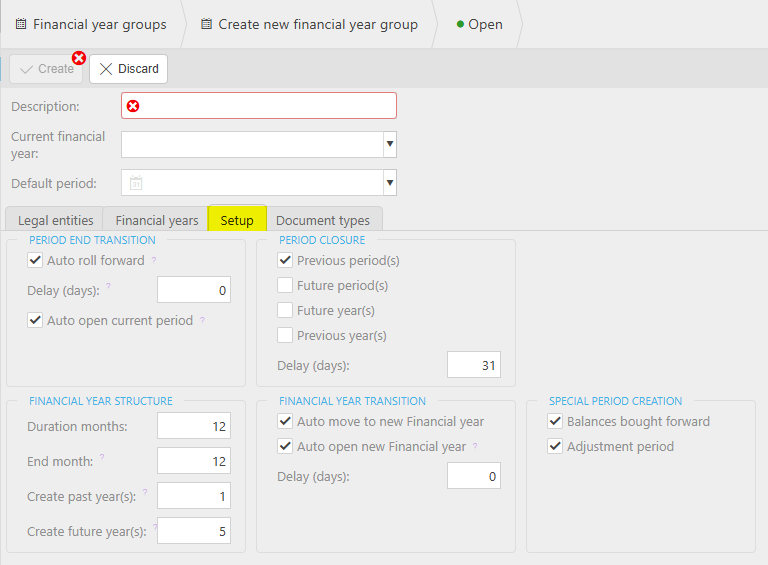Click the calendar icon beside Create new financial year group
This screenshot has height=565, width=768.
207,24
